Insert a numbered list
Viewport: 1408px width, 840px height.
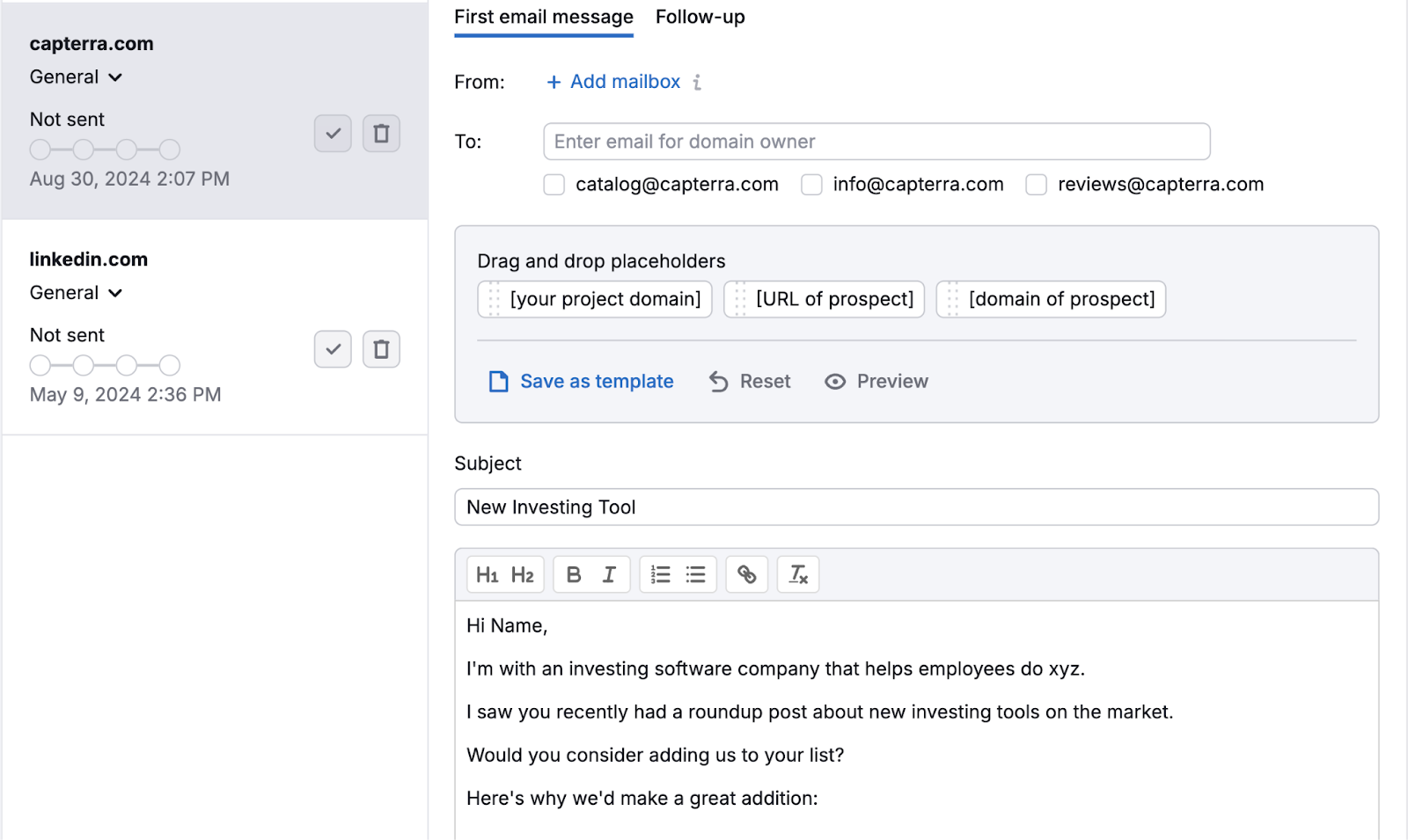pyautogui.click(x=661, y=574)
